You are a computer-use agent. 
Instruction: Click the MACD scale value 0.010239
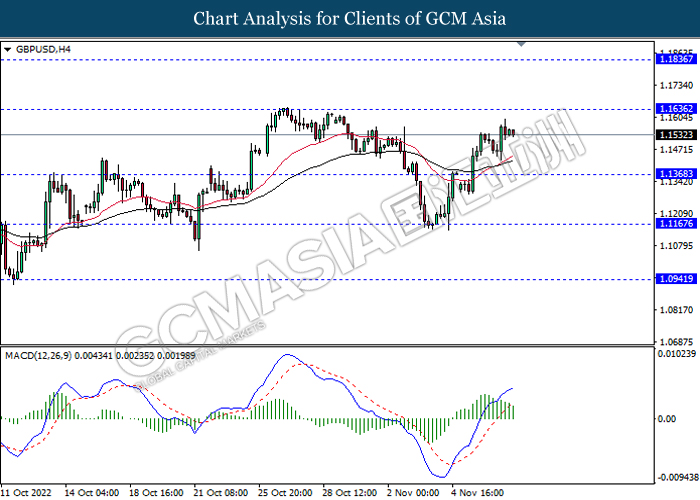(677, 354)
